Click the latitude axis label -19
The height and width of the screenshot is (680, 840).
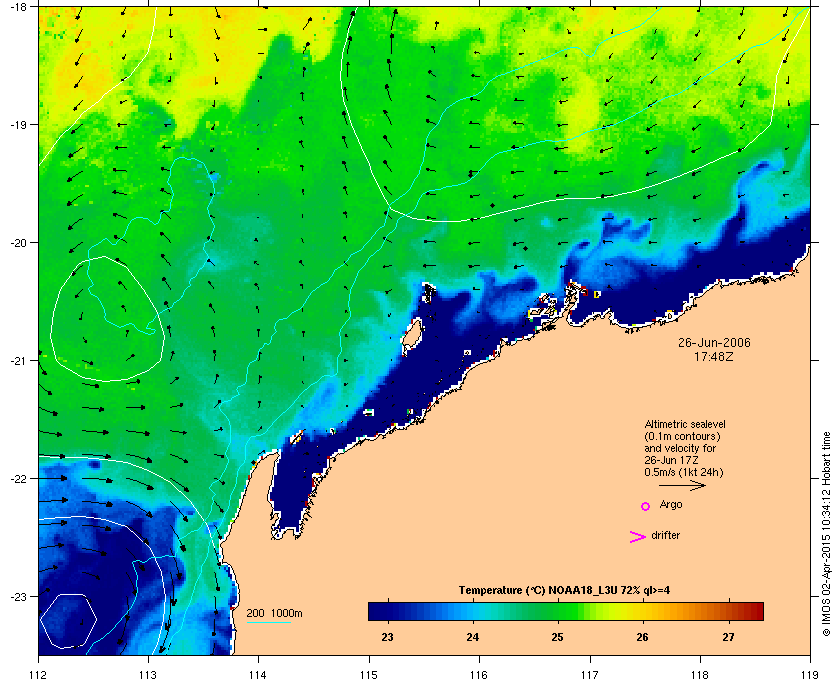(x=18, y=124)
